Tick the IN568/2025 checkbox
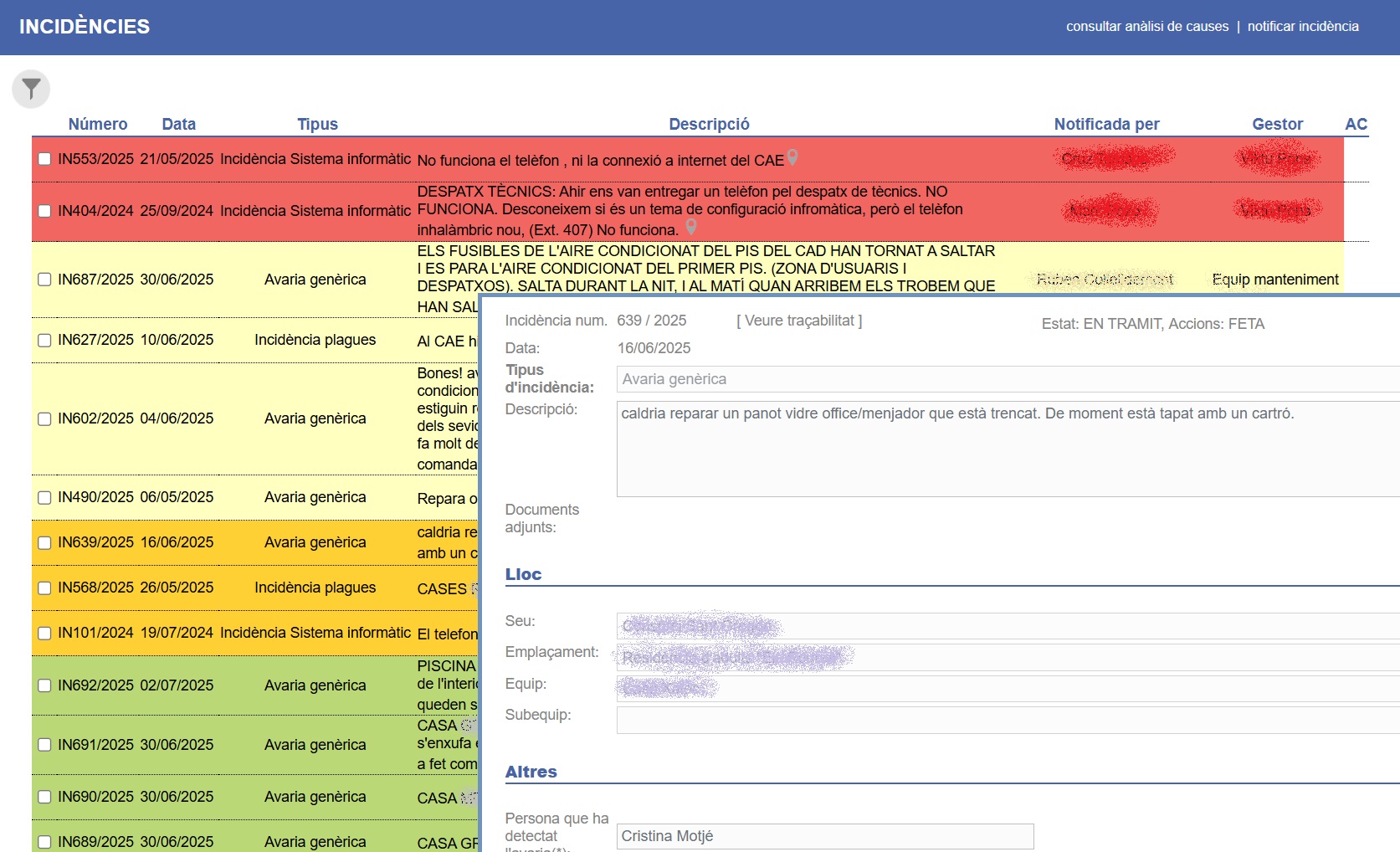This screenshot has width=1400, height=852. pyautogui.click(x=44, y=588)
